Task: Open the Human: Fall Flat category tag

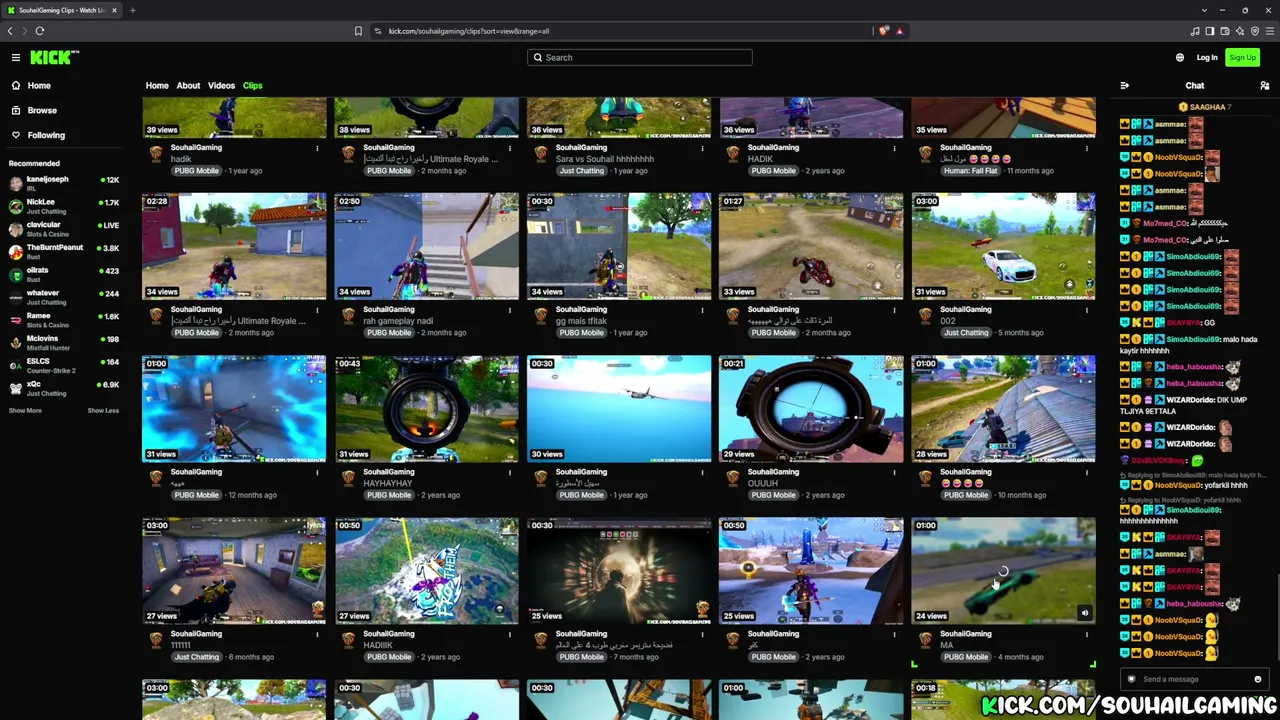Action: tap(971, 171)
